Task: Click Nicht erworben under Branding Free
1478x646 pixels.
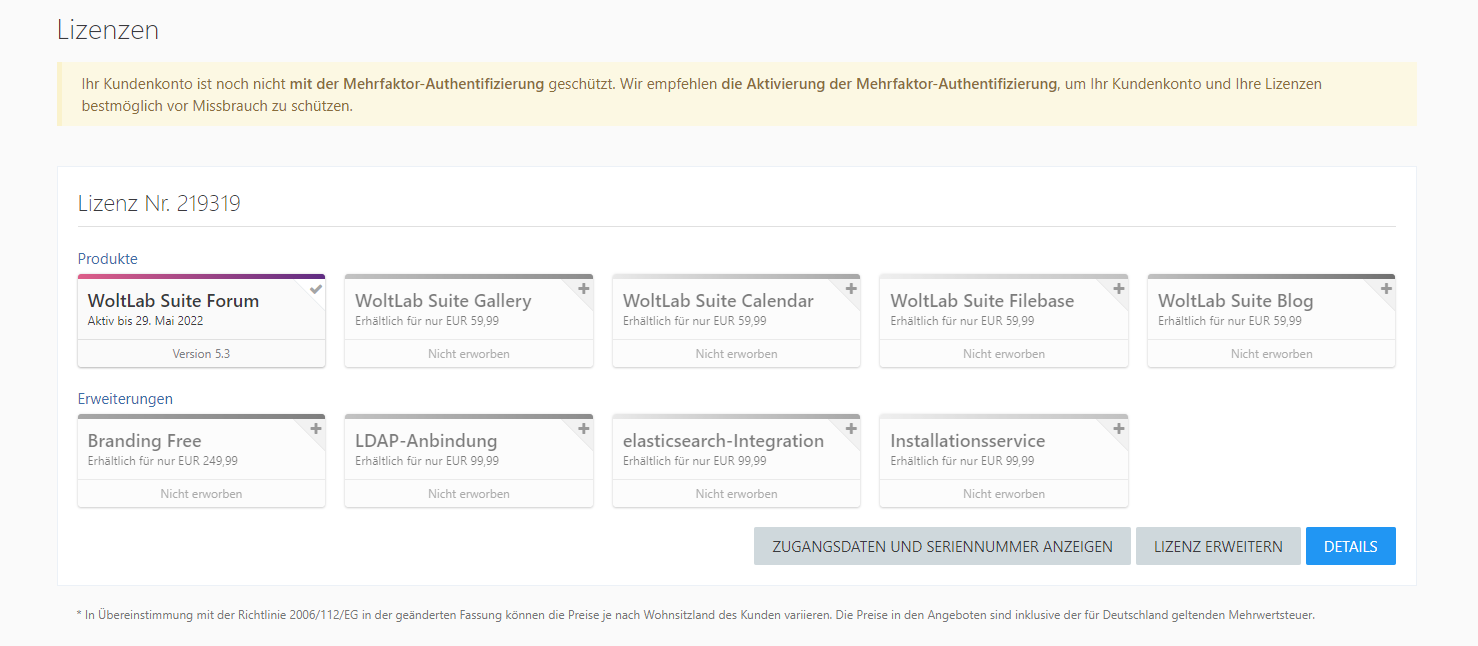Action: click(201, 494)
